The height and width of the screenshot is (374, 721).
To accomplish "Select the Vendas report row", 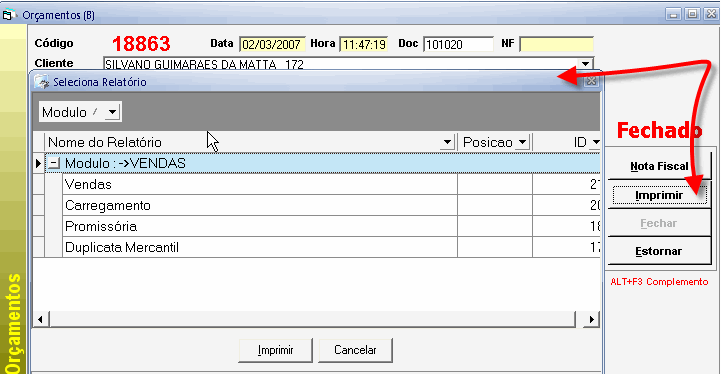I will tap(331, 184).
